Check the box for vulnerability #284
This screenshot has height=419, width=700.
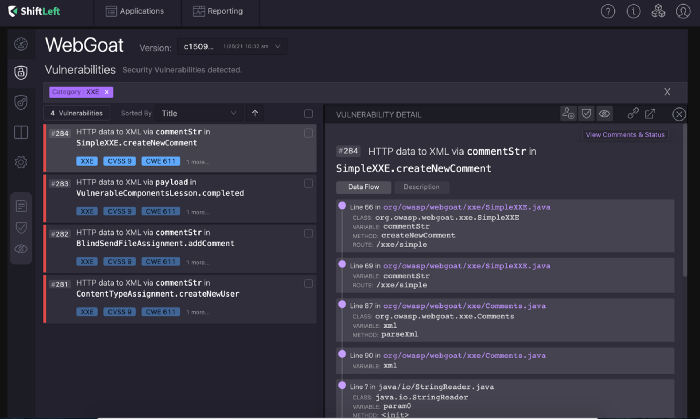click(308, 132)
